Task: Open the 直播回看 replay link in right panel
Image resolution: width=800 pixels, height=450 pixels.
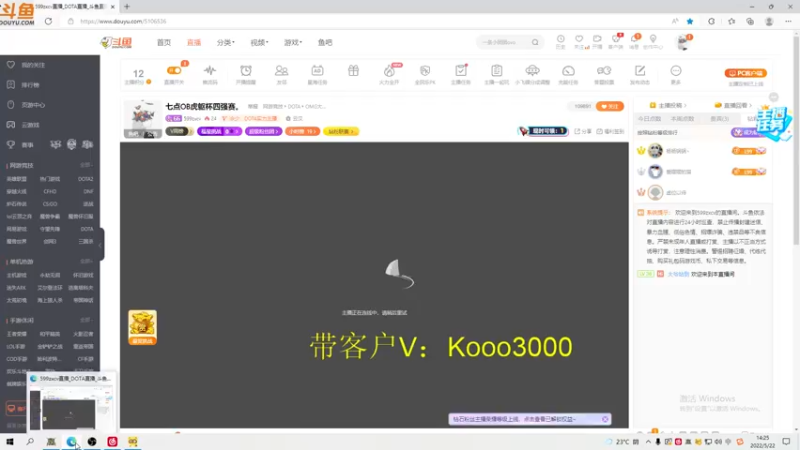Action: (x=733, y=105)
